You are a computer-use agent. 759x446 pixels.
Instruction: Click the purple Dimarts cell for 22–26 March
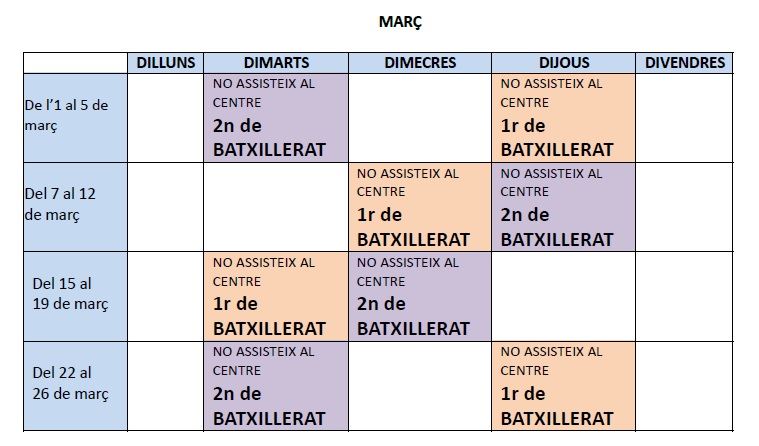point(276,385)
